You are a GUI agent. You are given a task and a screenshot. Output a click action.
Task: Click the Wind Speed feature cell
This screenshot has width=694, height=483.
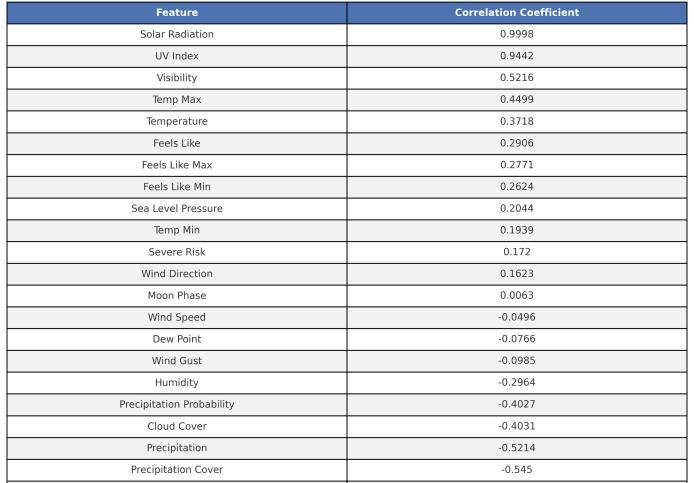click(177, 317)
